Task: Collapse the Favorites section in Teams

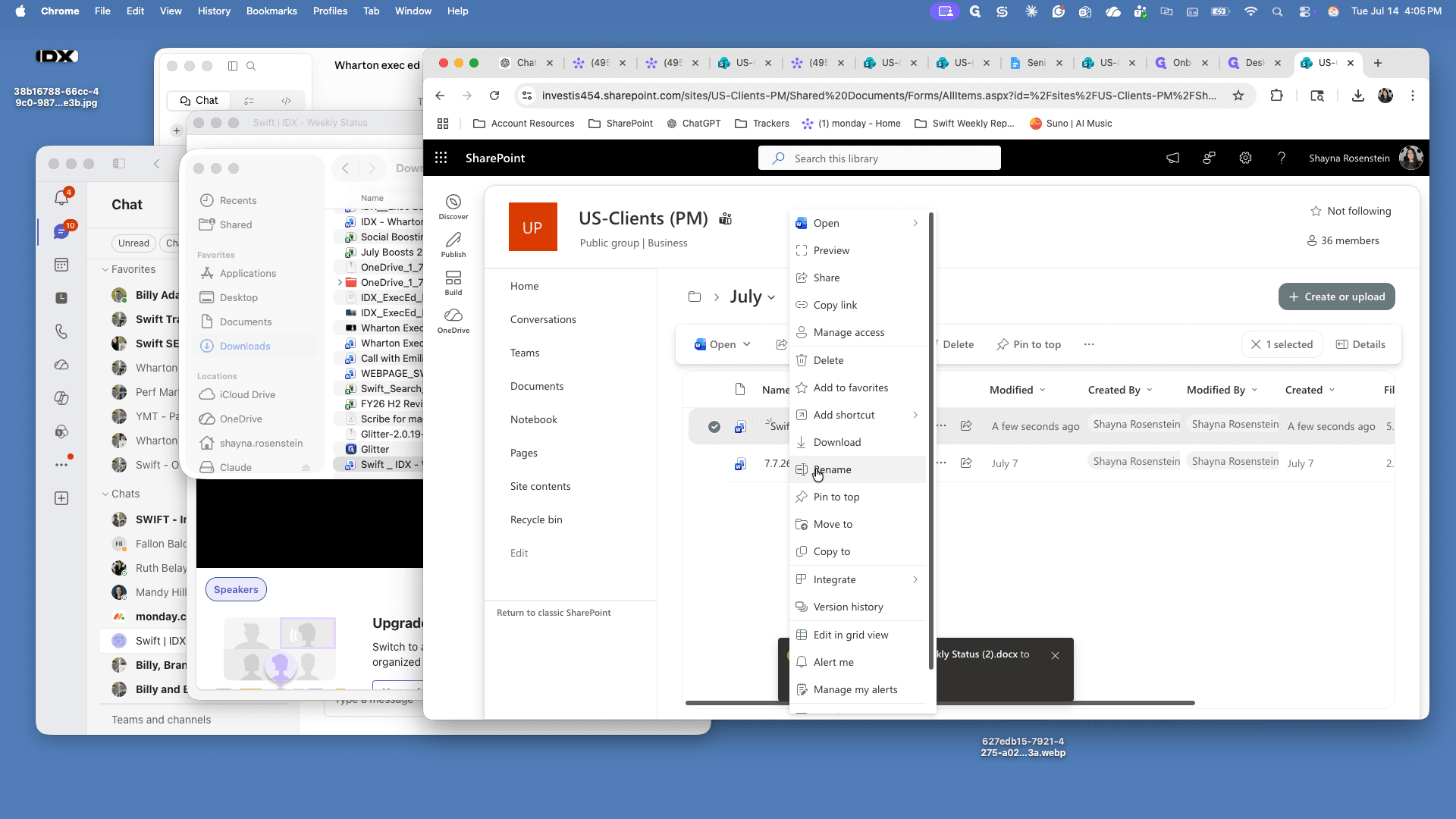Action: coord(105,269)
